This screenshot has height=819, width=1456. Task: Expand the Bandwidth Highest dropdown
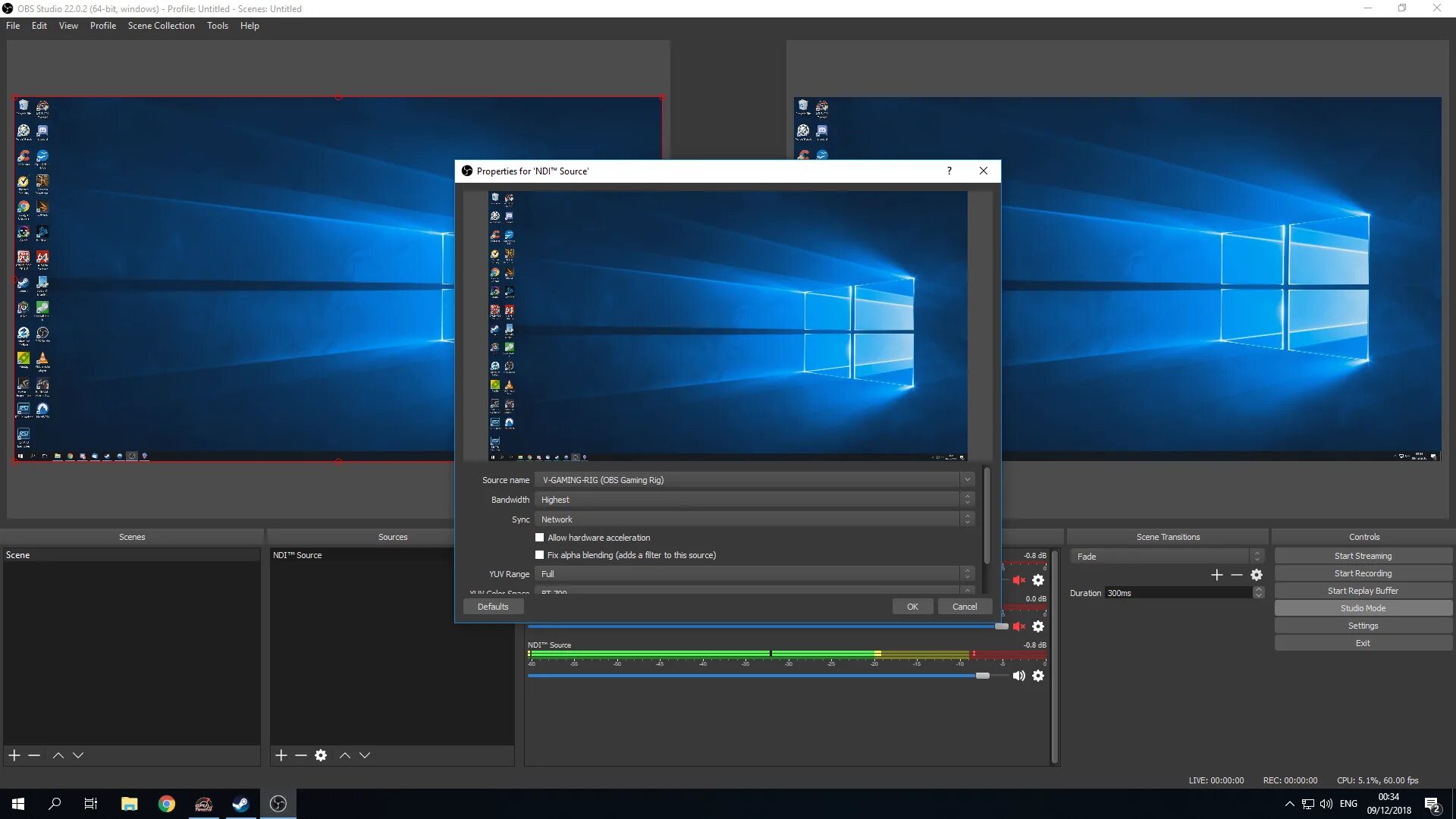966,499
